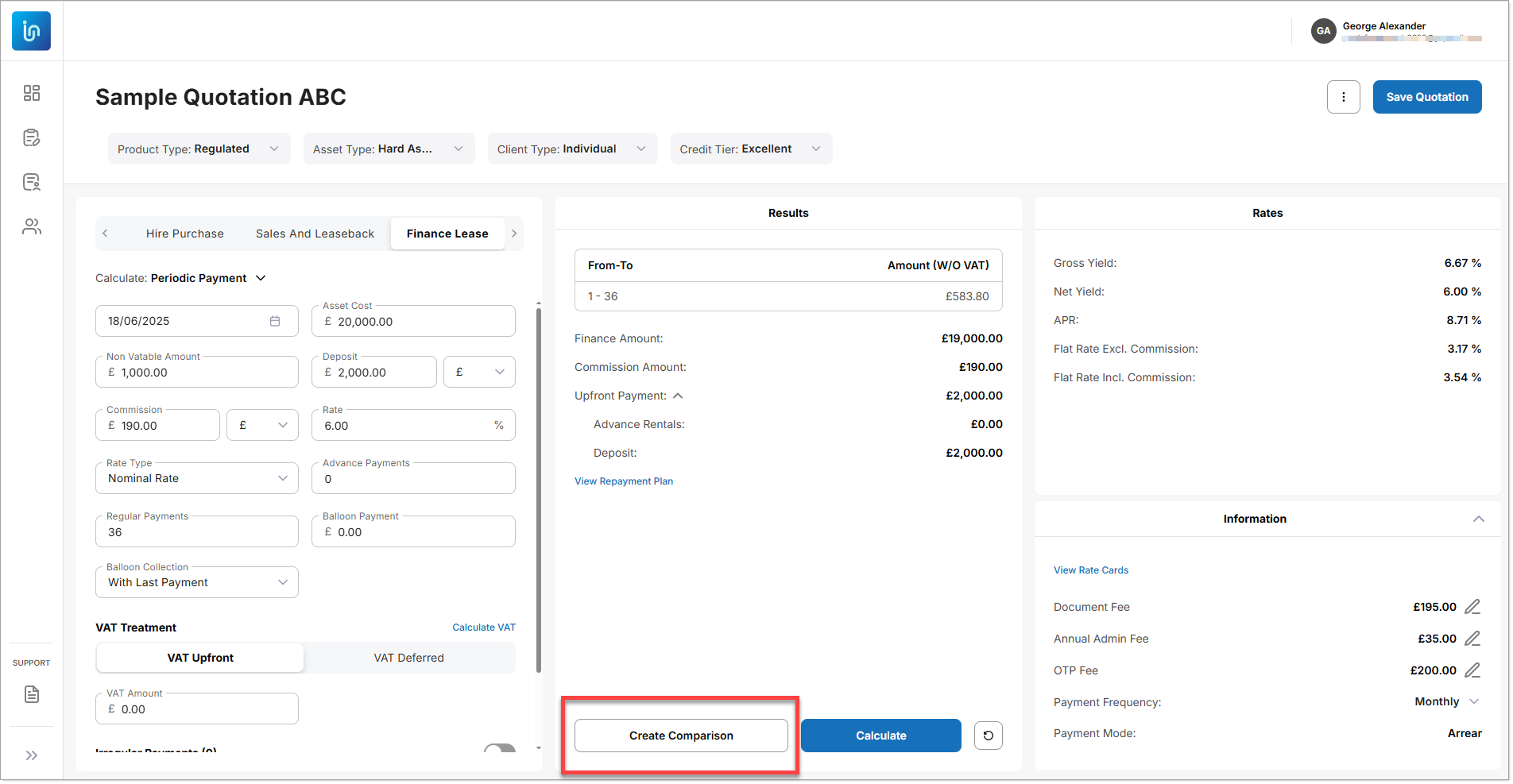Click the VAT Amount field
This screenshot has height=784, width=1513.
coord(197,709)
